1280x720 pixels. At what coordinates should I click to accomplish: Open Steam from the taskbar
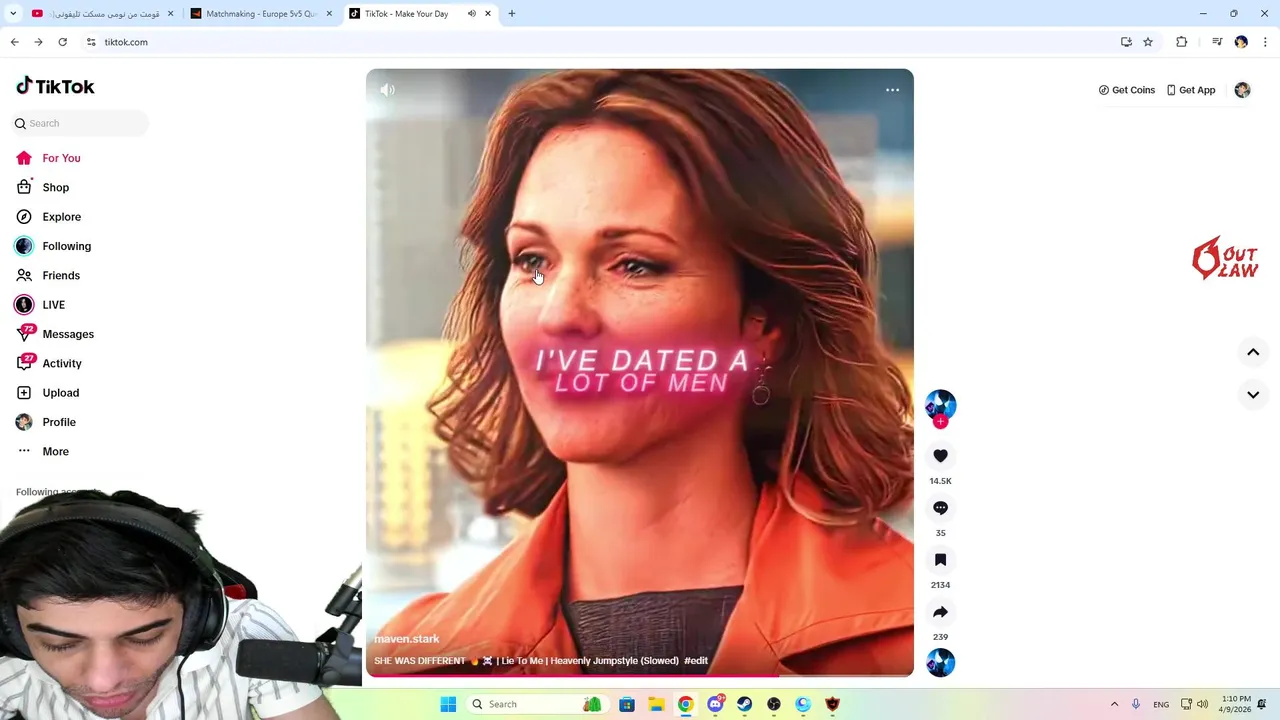[745, 704]
